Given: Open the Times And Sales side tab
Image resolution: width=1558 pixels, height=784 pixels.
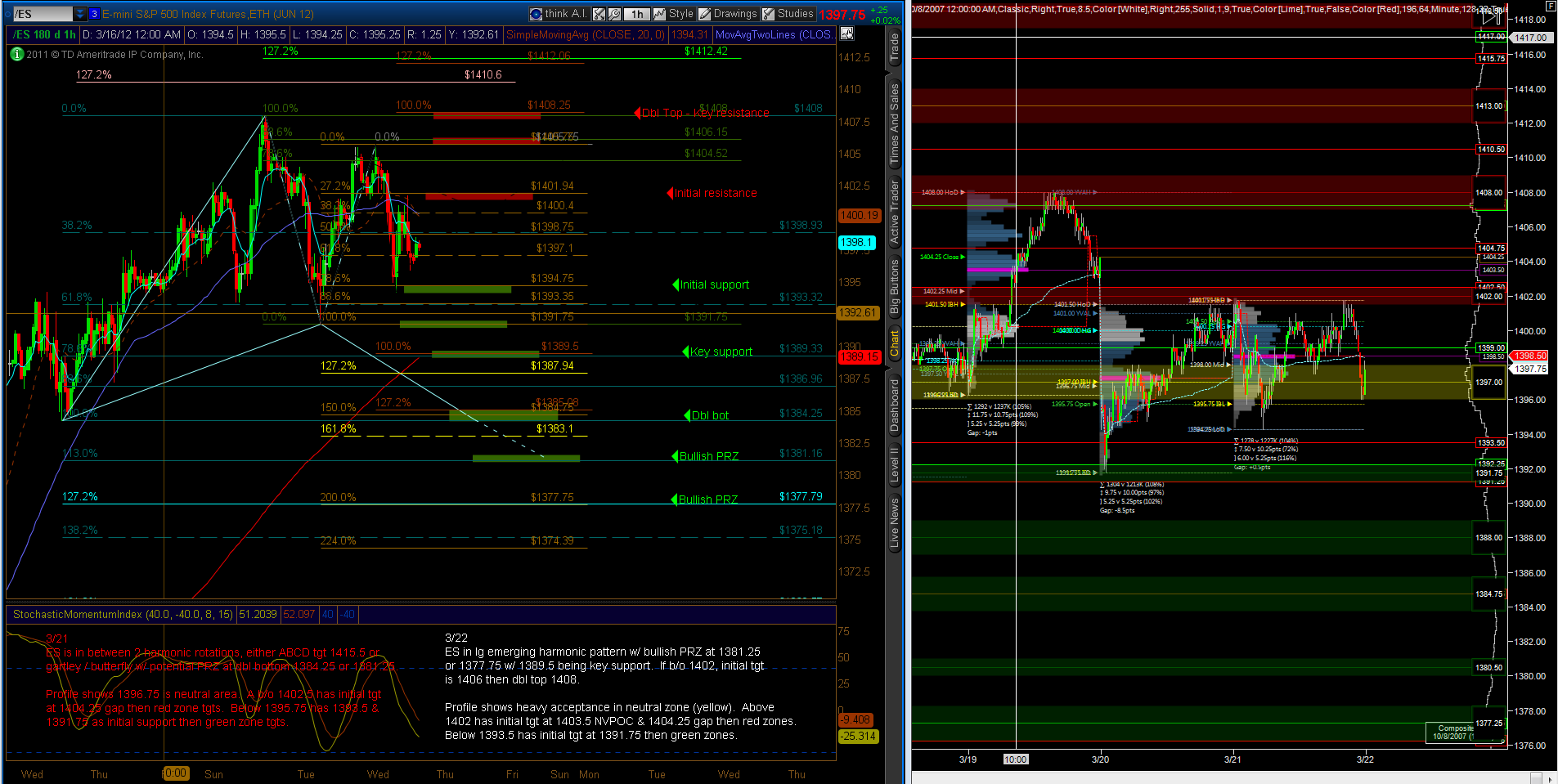Looking at the screenshot, I should coord(895,125).
